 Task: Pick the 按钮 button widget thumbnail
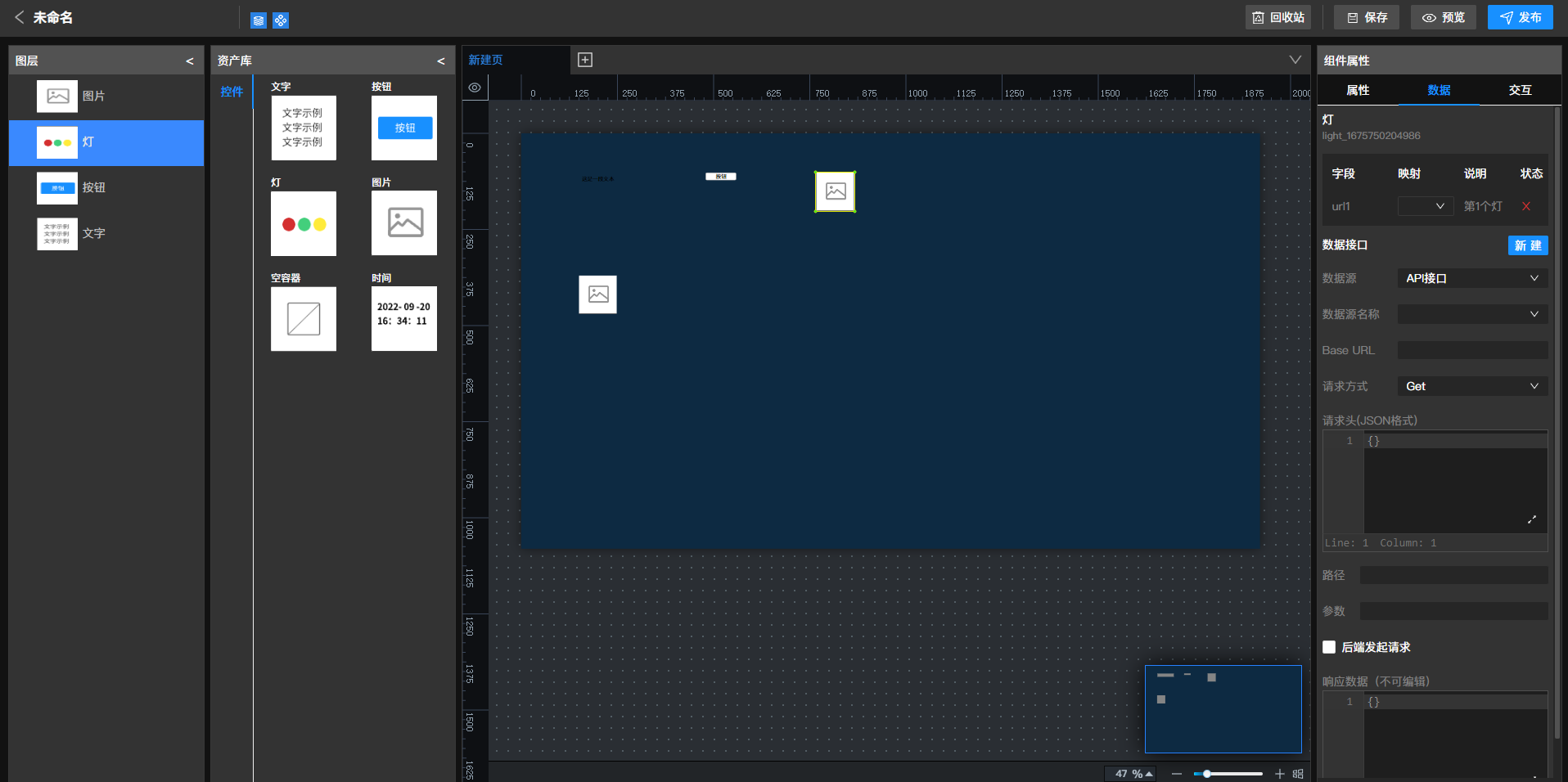(x=404, y=128)
